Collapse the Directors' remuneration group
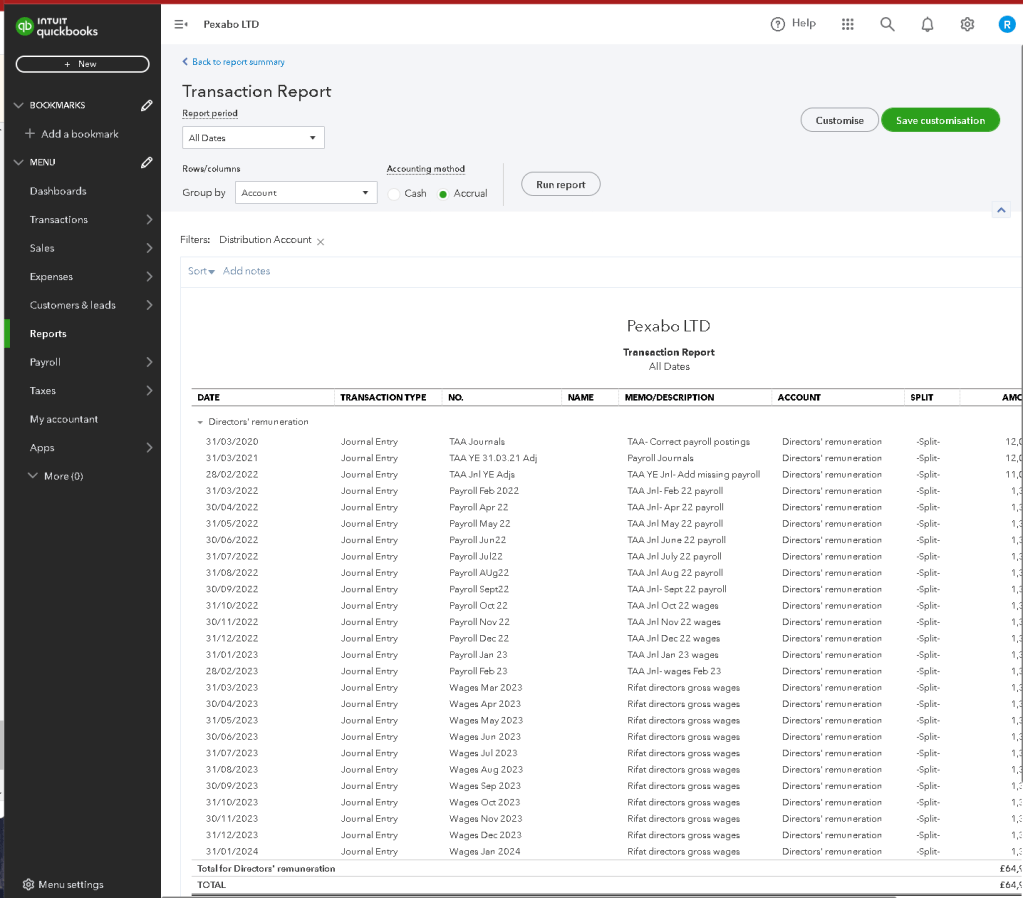1023x898 pixels. tap(200, 422)
